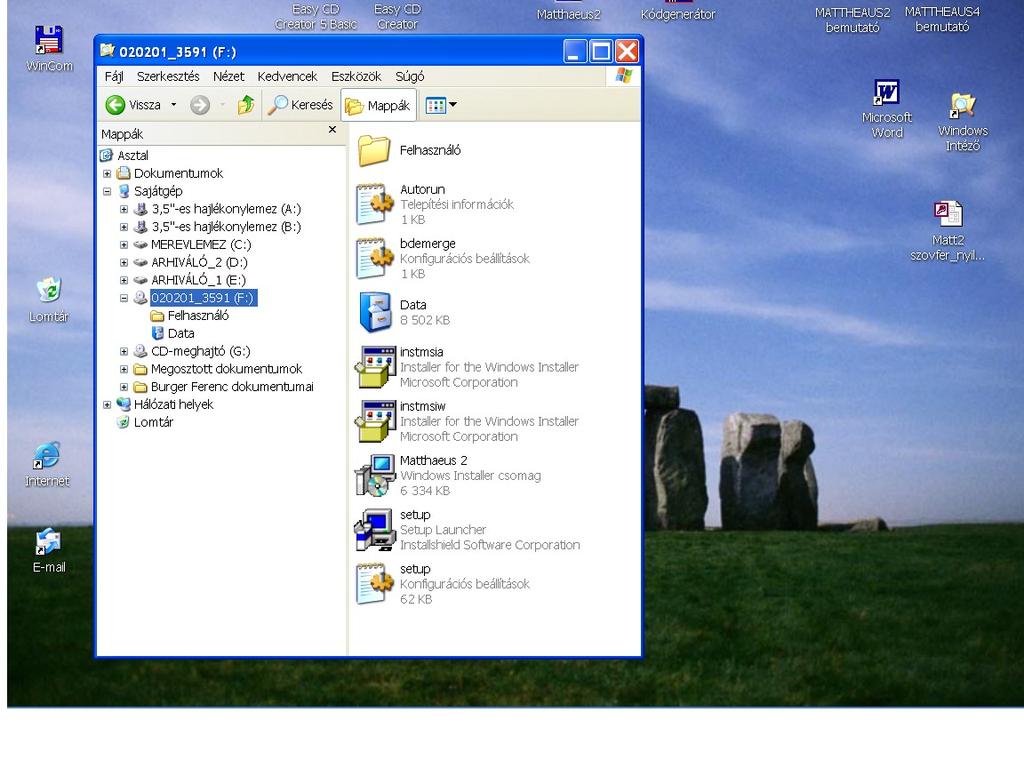
Task: Open the Nézet menu
Action: (x=229, y=76)
